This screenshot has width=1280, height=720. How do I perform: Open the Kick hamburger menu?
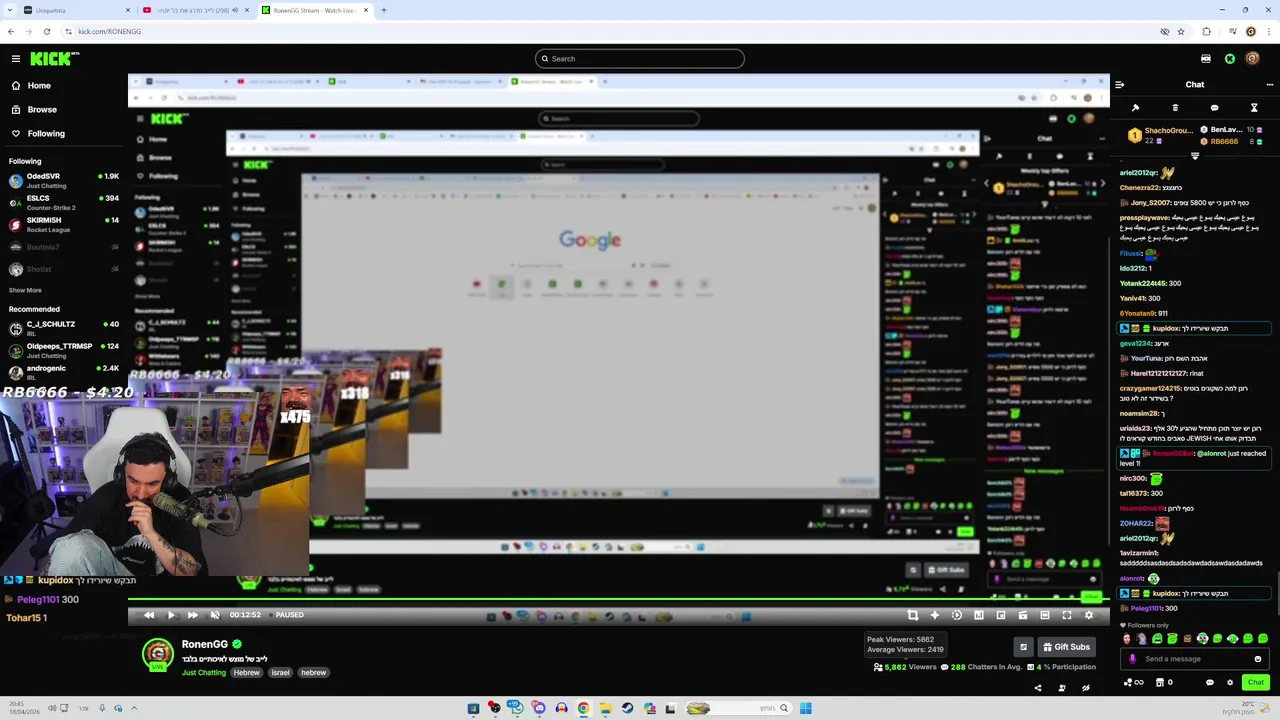click(x=15, y=59)
